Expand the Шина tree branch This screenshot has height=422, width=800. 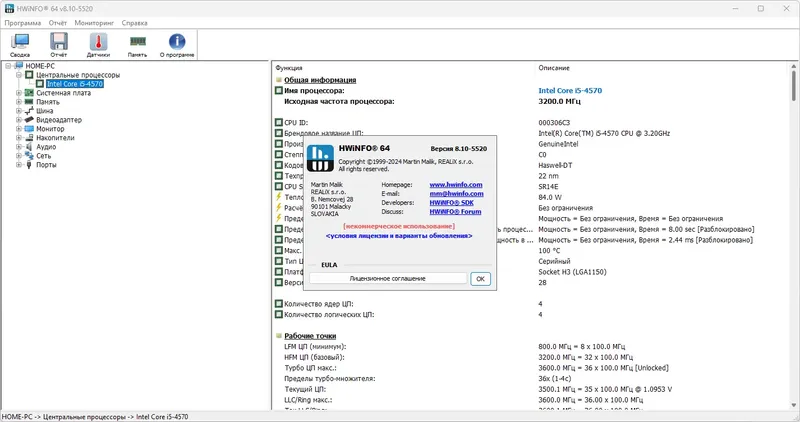pyautogui.click(x=19, y=111)
